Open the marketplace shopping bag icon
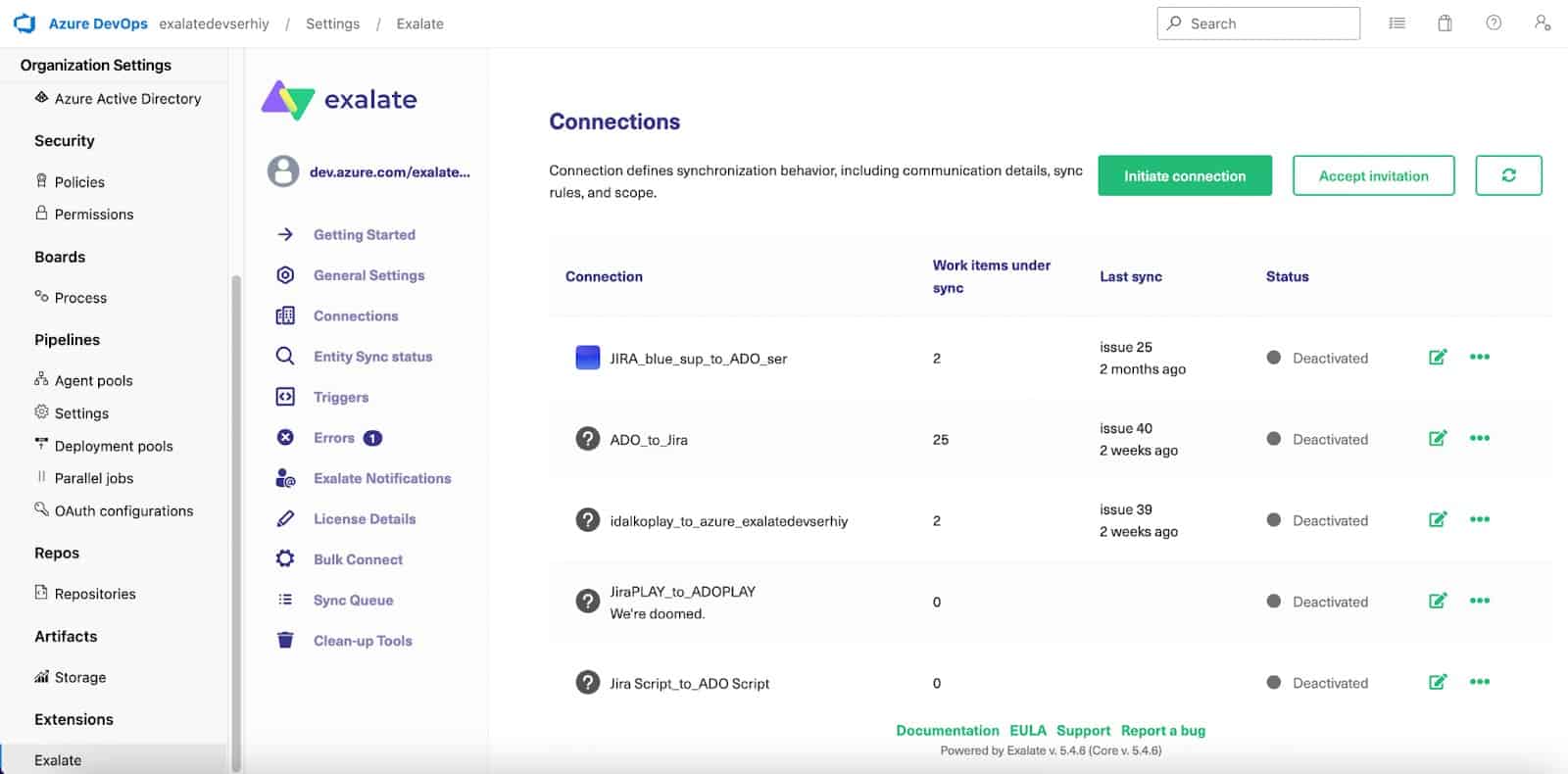 pyautogui.click(x=1445, y=24)
